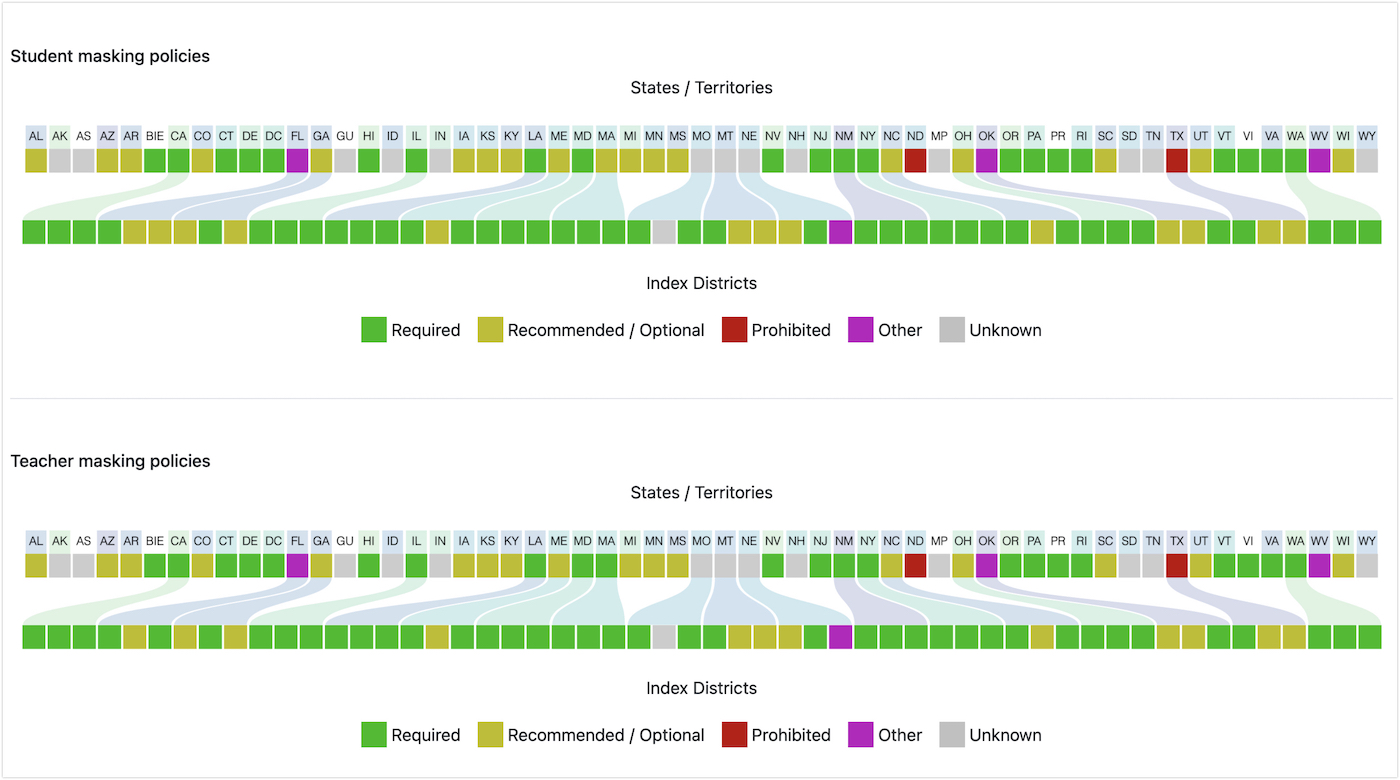Screen dimensions: 1400x780
Task: Click Florida's purple square in Student masking chart
Action: (x=297, y=160)
